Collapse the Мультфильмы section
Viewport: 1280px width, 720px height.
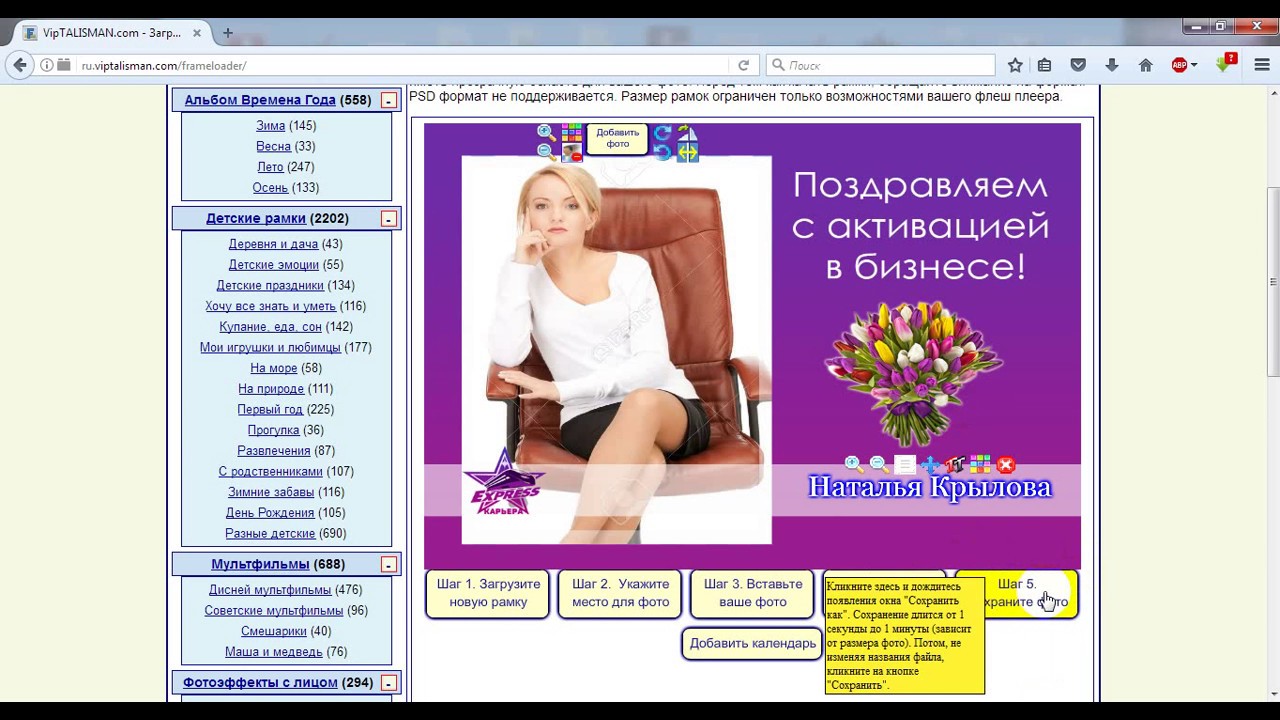pos(388,565)
